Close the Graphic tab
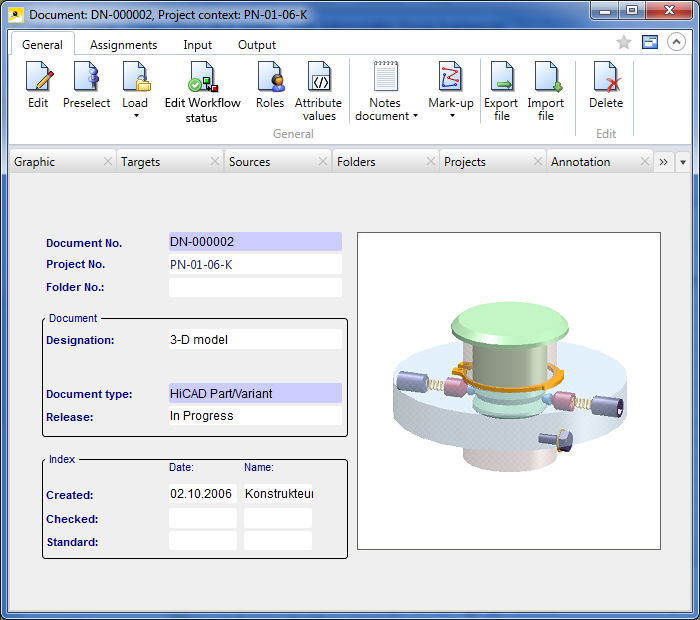This screenshot has height=620, width=700. tap(108, 162)
